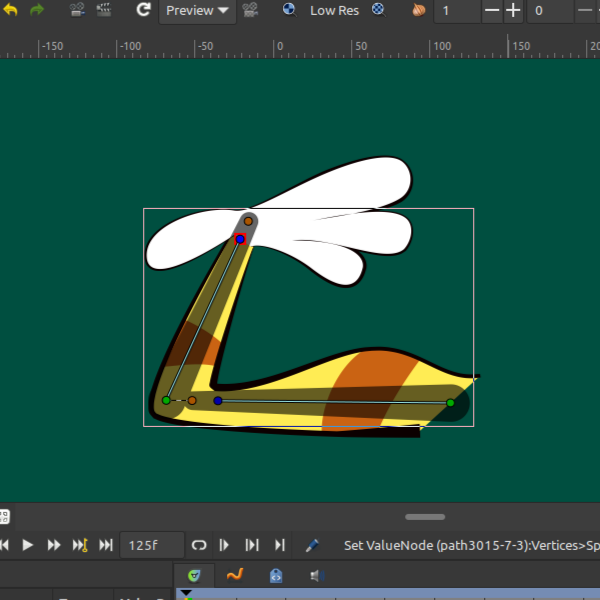The height and width of the screenshot is (600, 600).
Task: Switch to the Library tag panel tab
Action: tap(276, 575)
